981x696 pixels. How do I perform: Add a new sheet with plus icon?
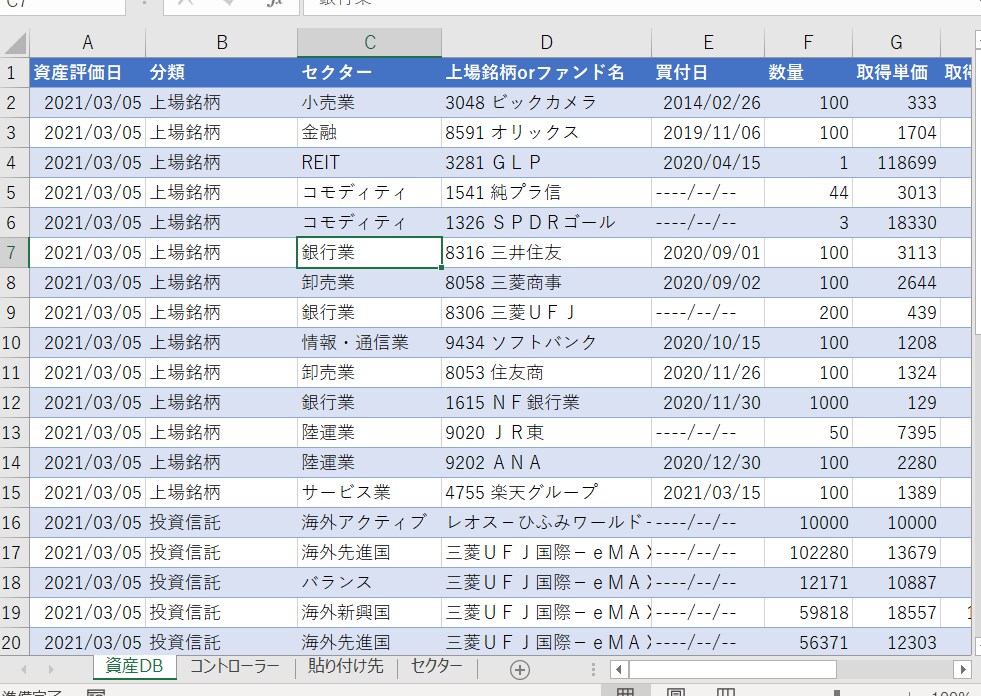[x=519, y=670]
